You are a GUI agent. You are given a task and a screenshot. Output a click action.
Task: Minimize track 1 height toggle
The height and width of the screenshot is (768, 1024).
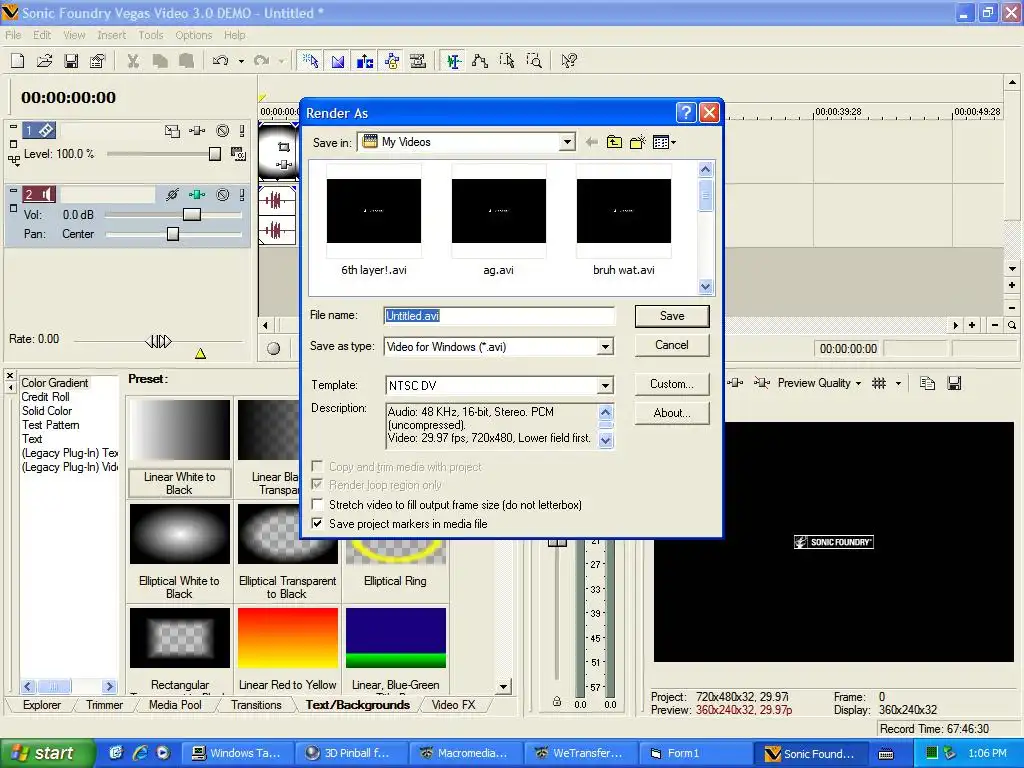[13, 125]
